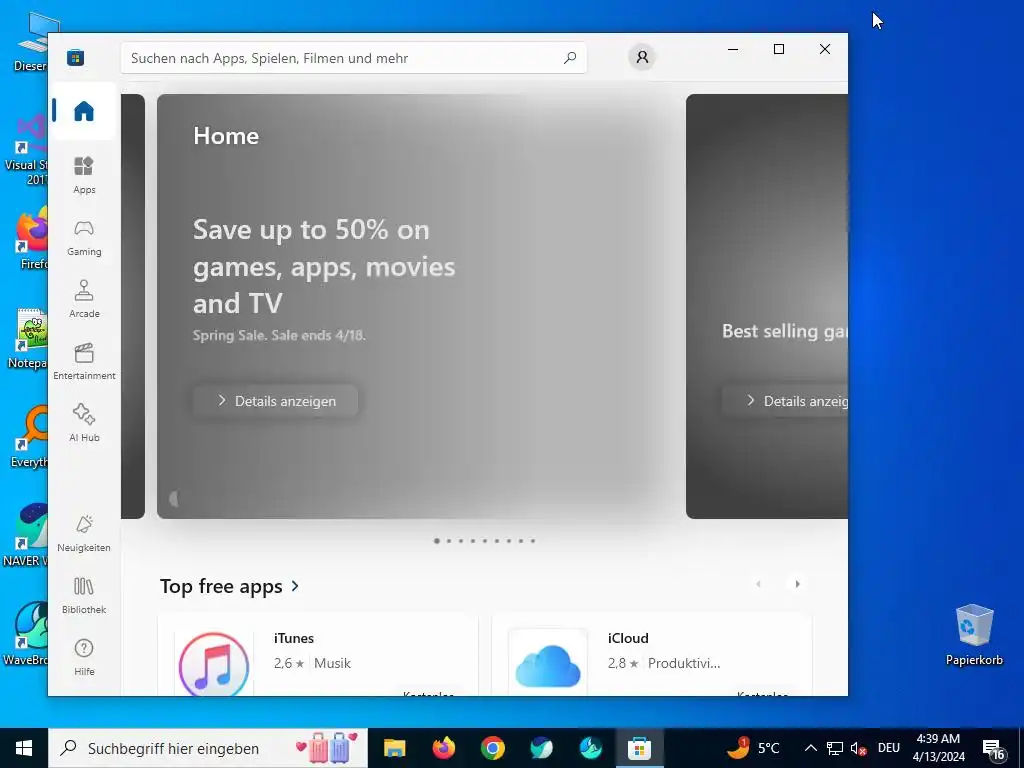Screen dimensions: 1024x768
Task: Click the Microsoft Store logo icon
Action: coord(76,57)
